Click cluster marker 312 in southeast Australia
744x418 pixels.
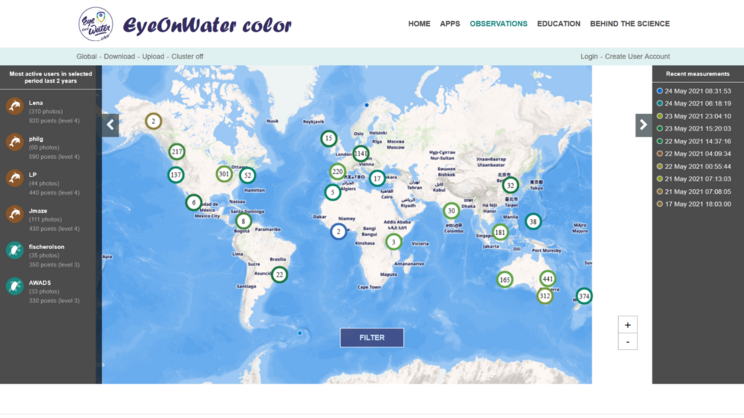[x=545, y=296]
